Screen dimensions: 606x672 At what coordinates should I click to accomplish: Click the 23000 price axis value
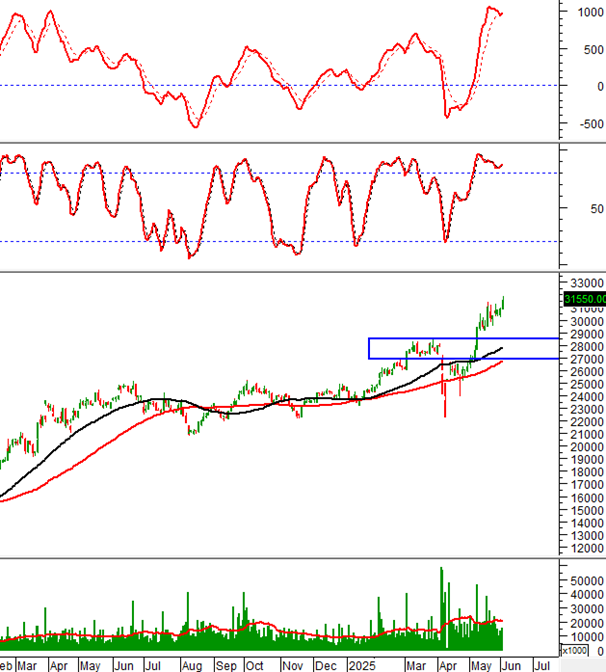pyautogui.click(x=587, y=409)
